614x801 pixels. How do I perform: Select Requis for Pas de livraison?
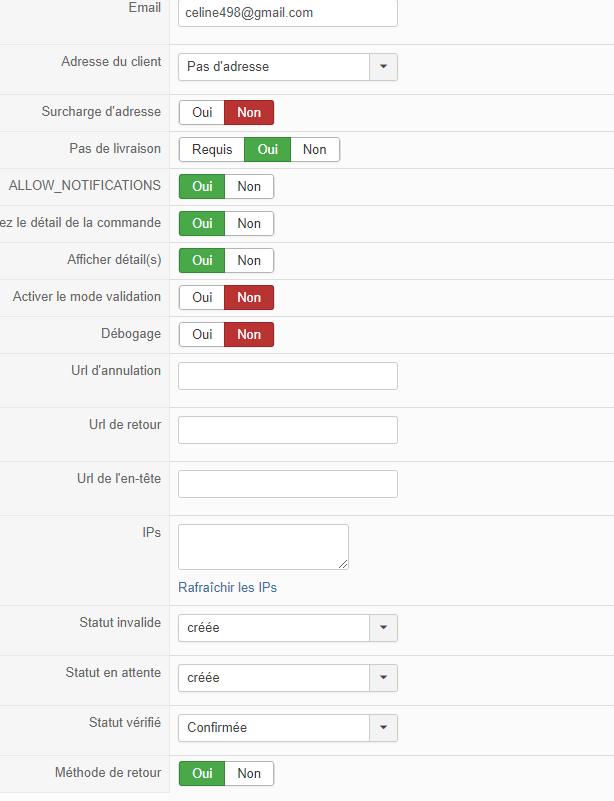212,150
